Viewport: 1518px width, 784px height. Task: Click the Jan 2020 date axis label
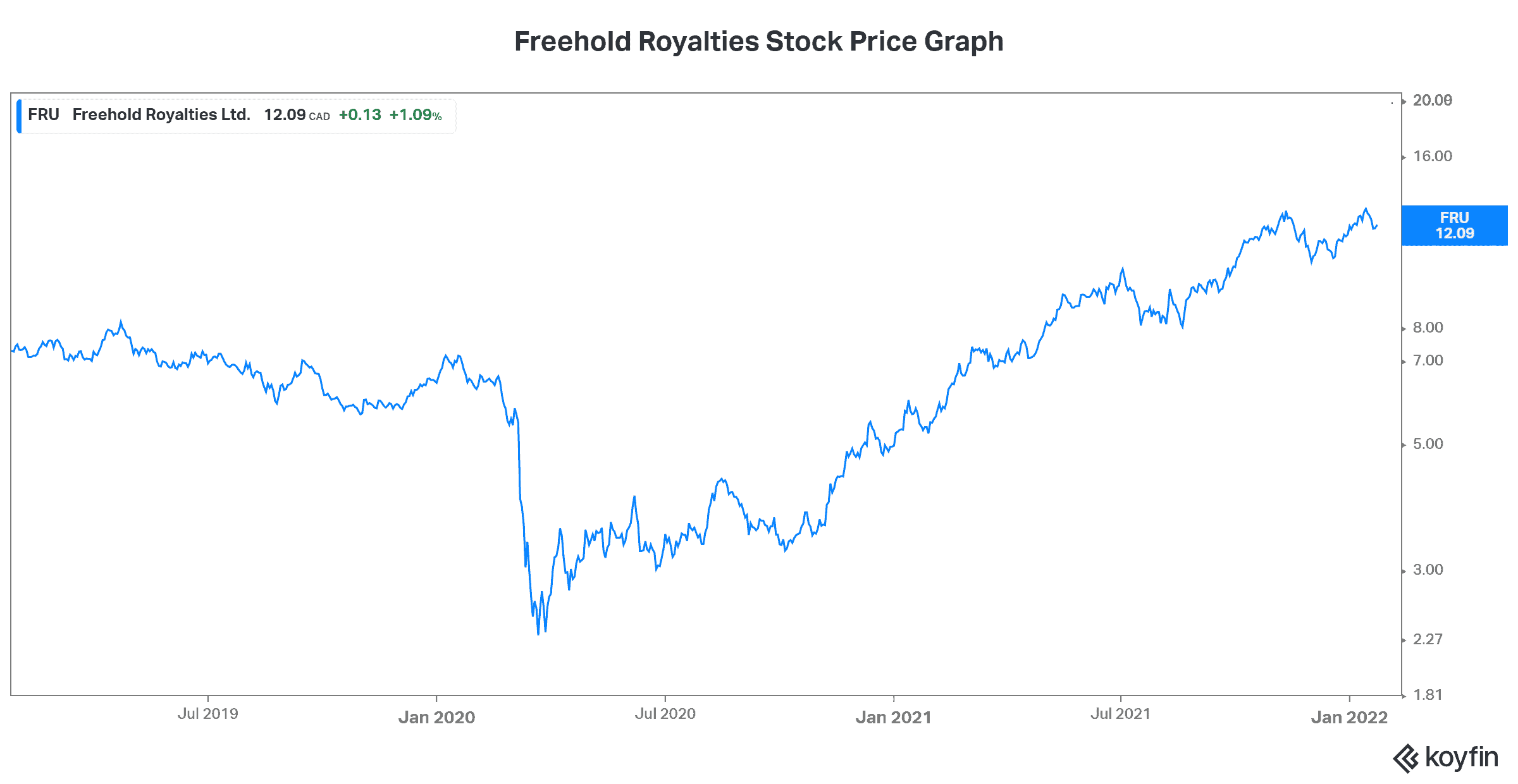(x=436, y=717)
